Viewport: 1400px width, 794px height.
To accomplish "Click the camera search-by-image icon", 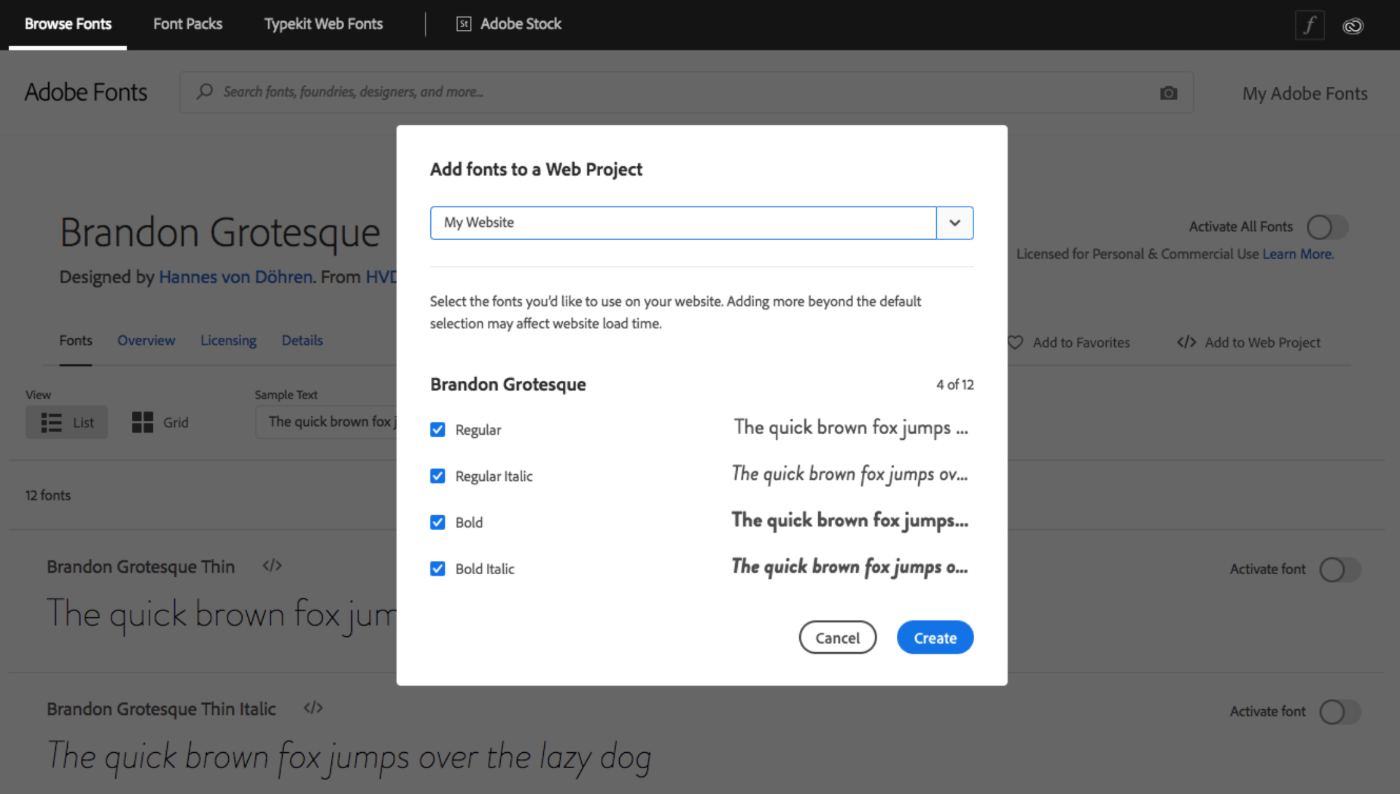I will point(1168,92).
